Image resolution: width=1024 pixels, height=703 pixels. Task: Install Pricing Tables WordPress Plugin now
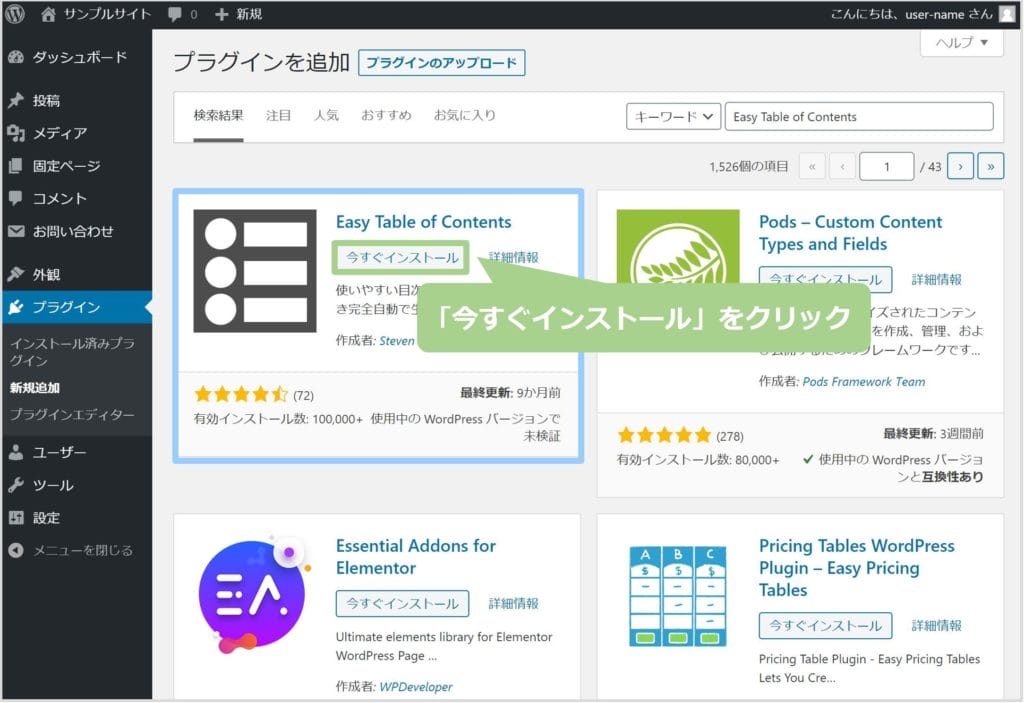pyautogui.click(x=825, y=626)
